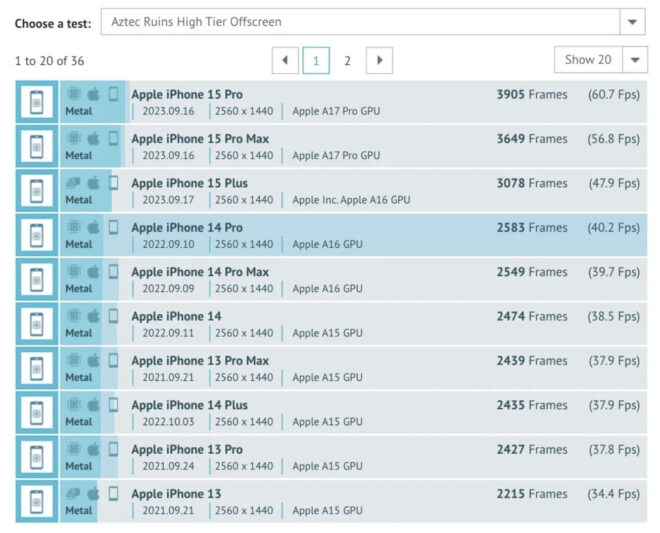Expand the test selector dropdown arrow
This screenshot has height=533, width=660.
click(x=632, y=22)
